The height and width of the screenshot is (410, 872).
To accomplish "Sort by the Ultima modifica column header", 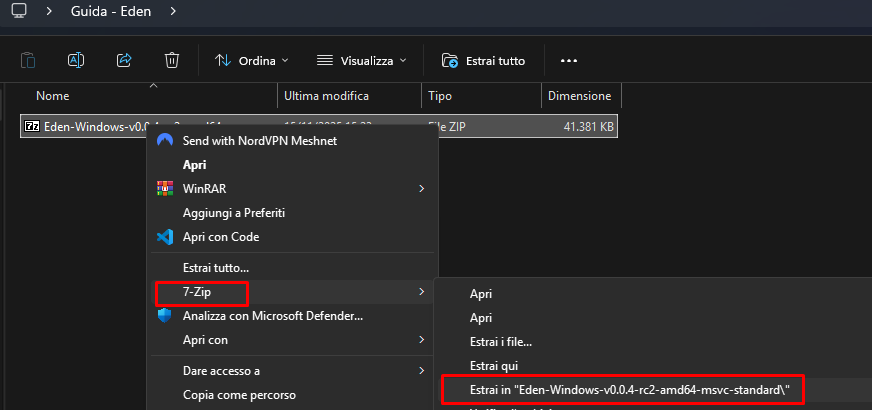I will (x=326, y=96).
